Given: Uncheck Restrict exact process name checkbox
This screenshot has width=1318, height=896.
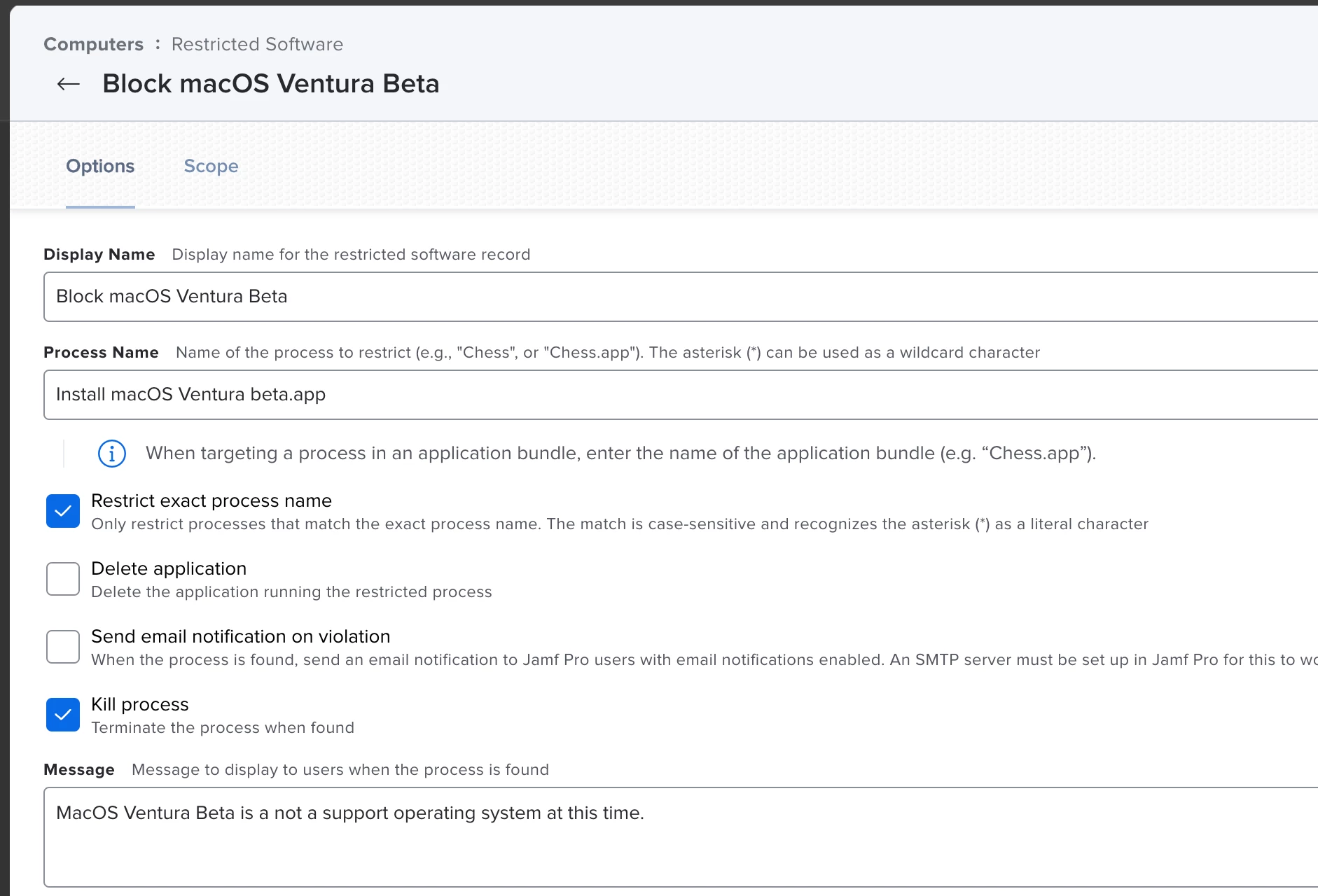Looking at the screenshot, I should [63, 511].
